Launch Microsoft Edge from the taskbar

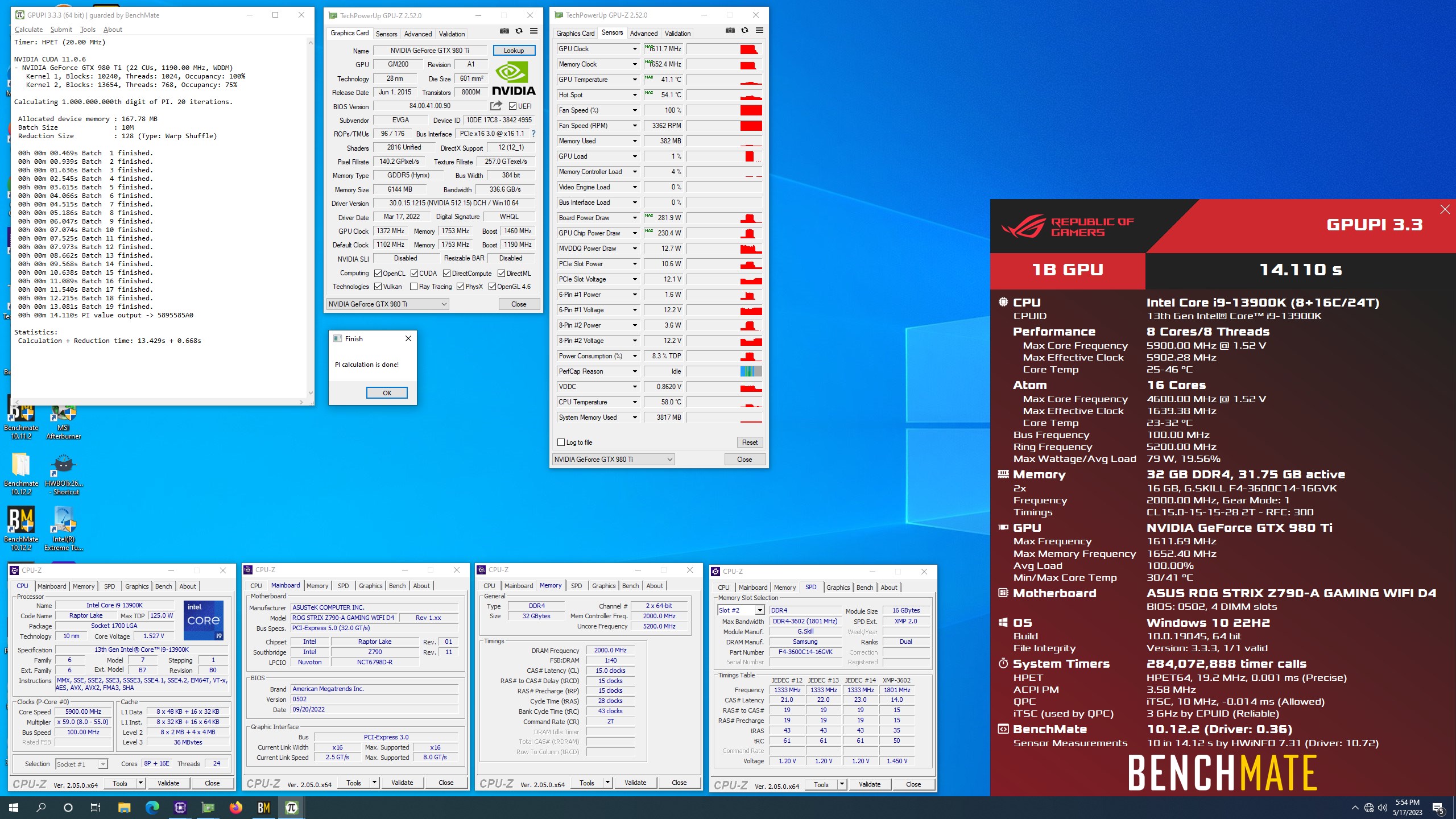(x=152, y=807)
